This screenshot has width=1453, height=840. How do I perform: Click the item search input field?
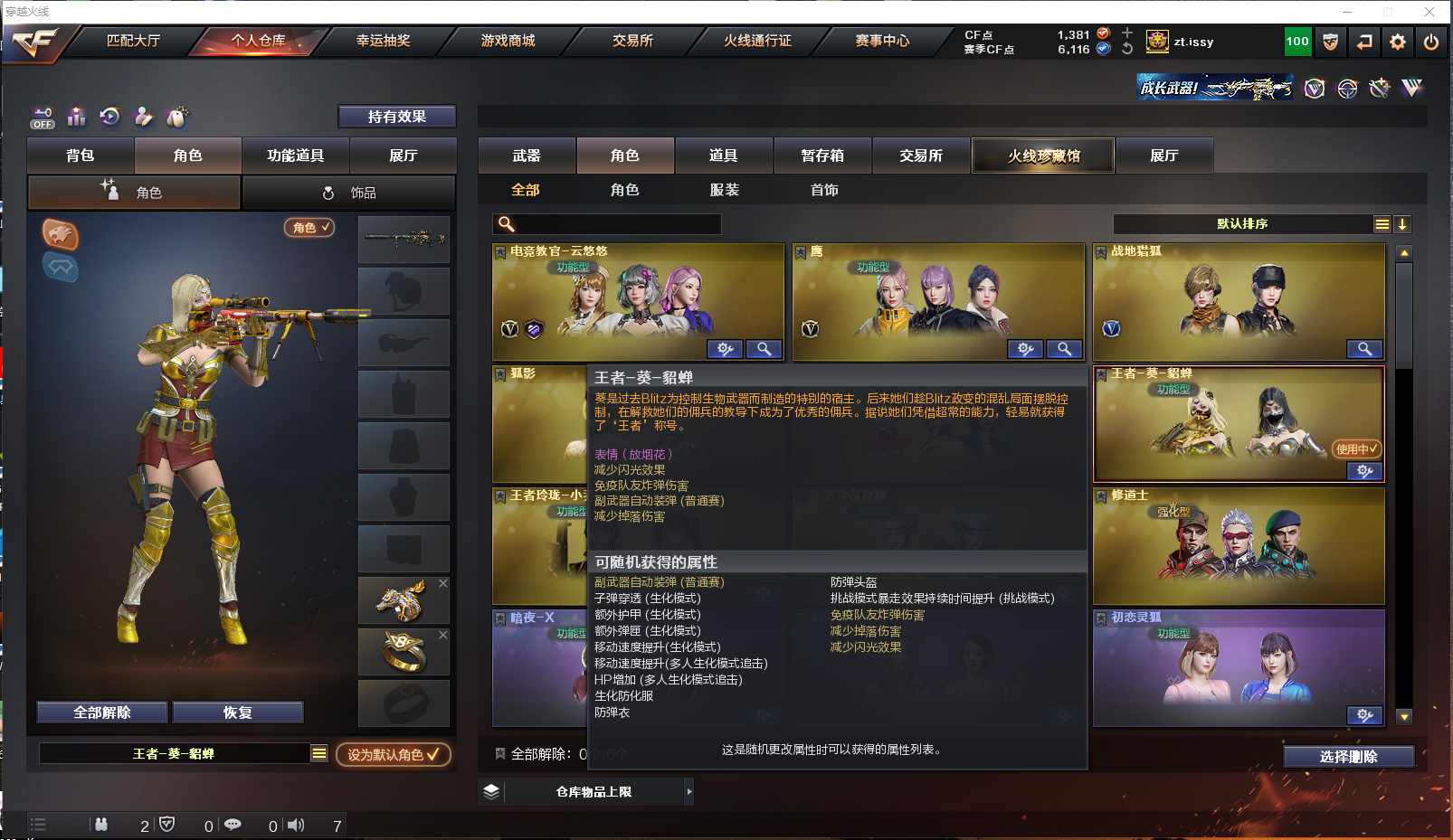click(607, 224)
